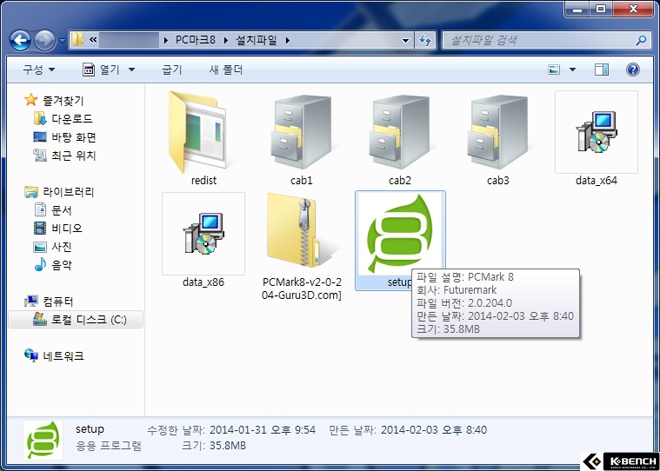Click the setup thumbnail in details pane
The image size is (660, 471).
point(43,439)
